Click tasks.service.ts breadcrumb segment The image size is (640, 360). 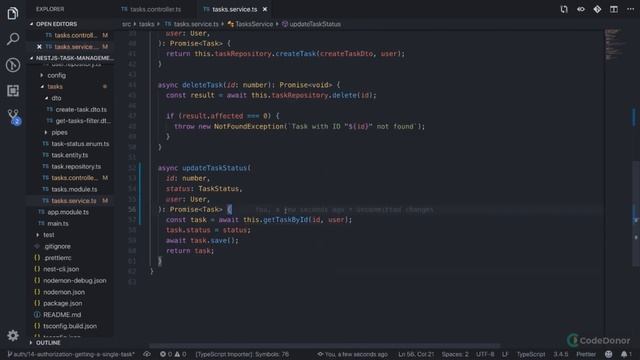click(196, 24)
